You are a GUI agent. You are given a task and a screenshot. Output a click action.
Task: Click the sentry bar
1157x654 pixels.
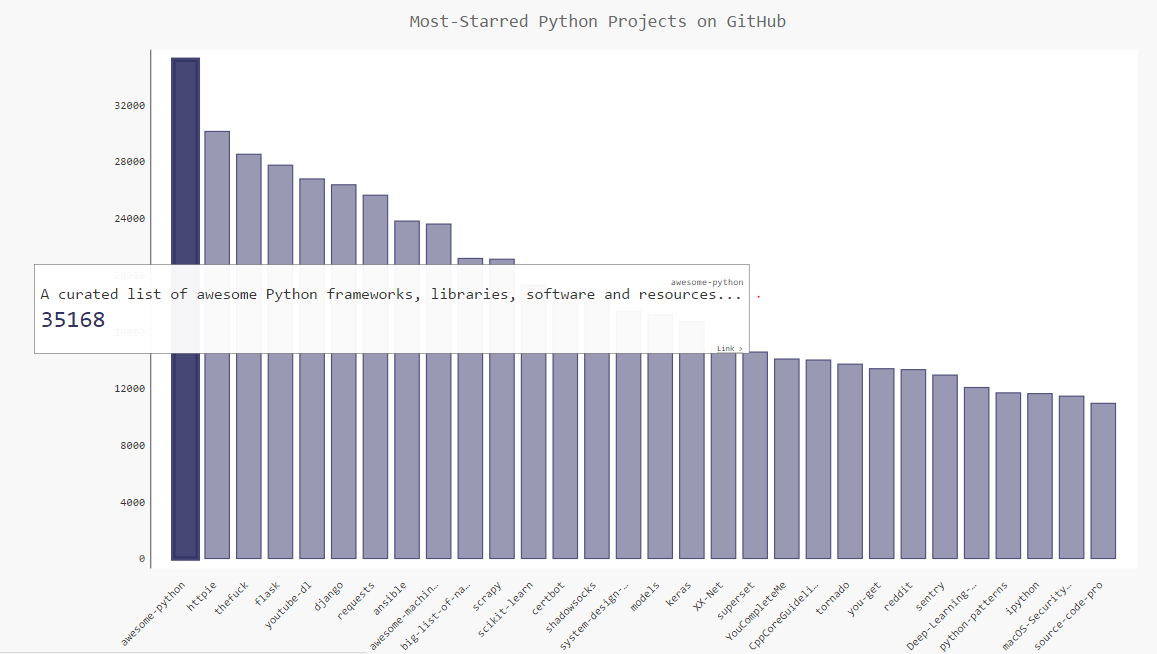tap(945, 467)
